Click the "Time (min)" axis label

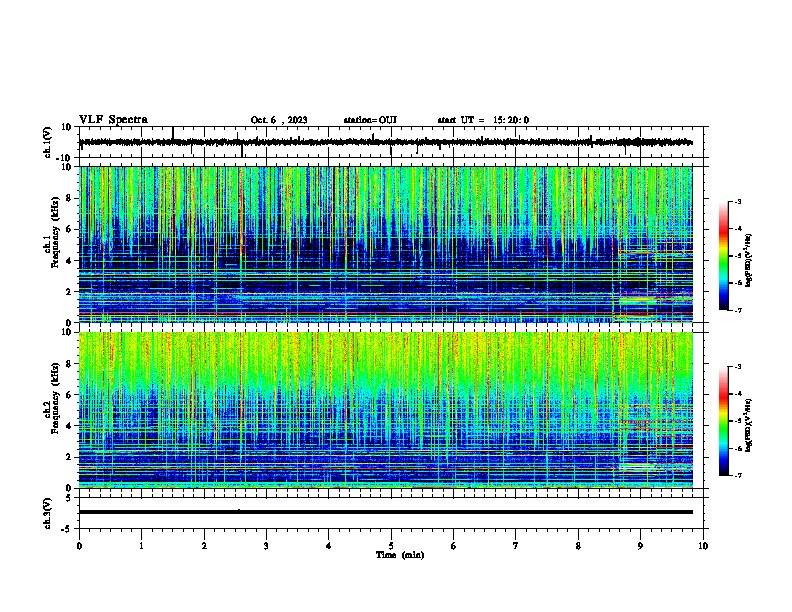(x=400, y=555)
